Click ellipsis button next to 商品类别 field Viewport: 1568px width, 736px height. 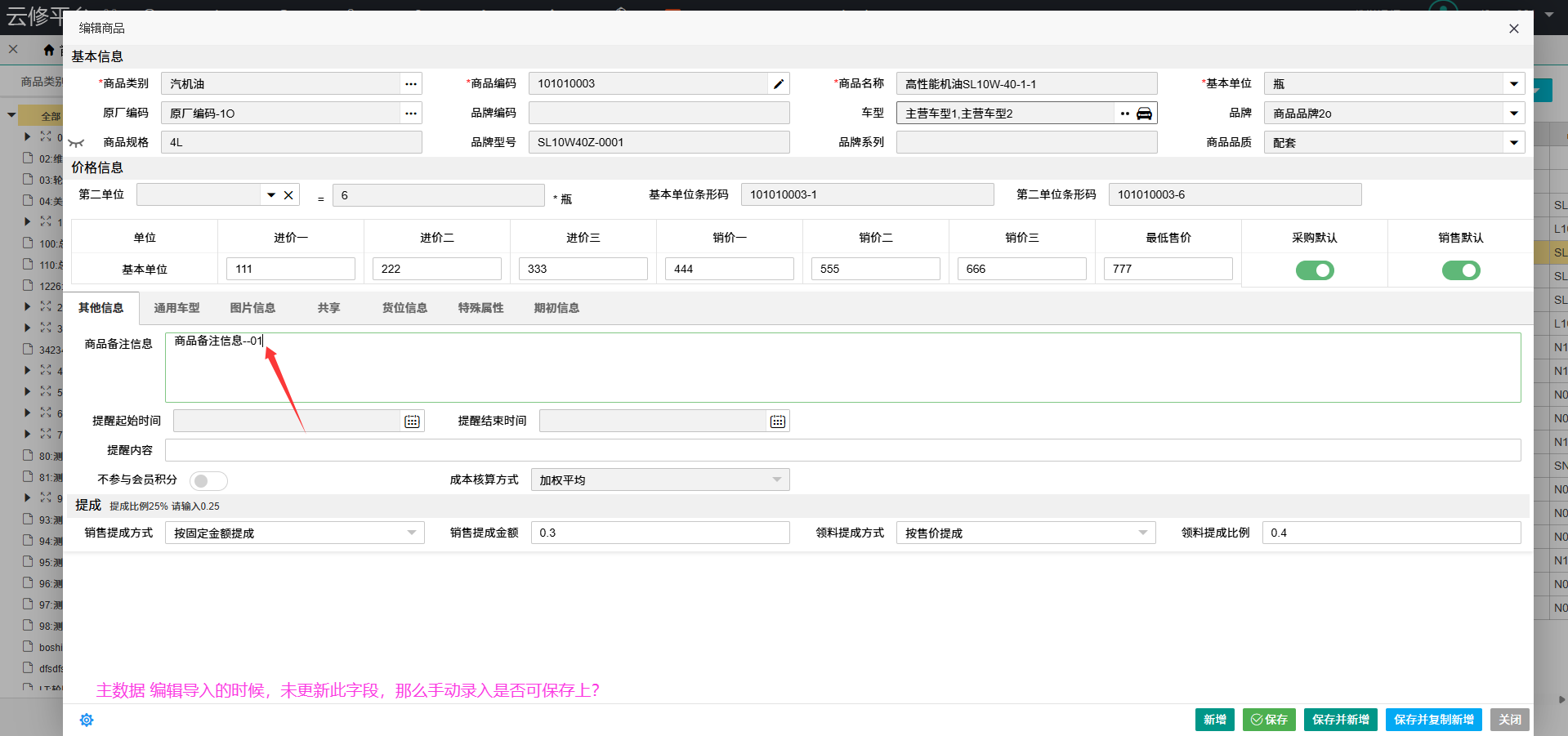click(x=410, y=84)
